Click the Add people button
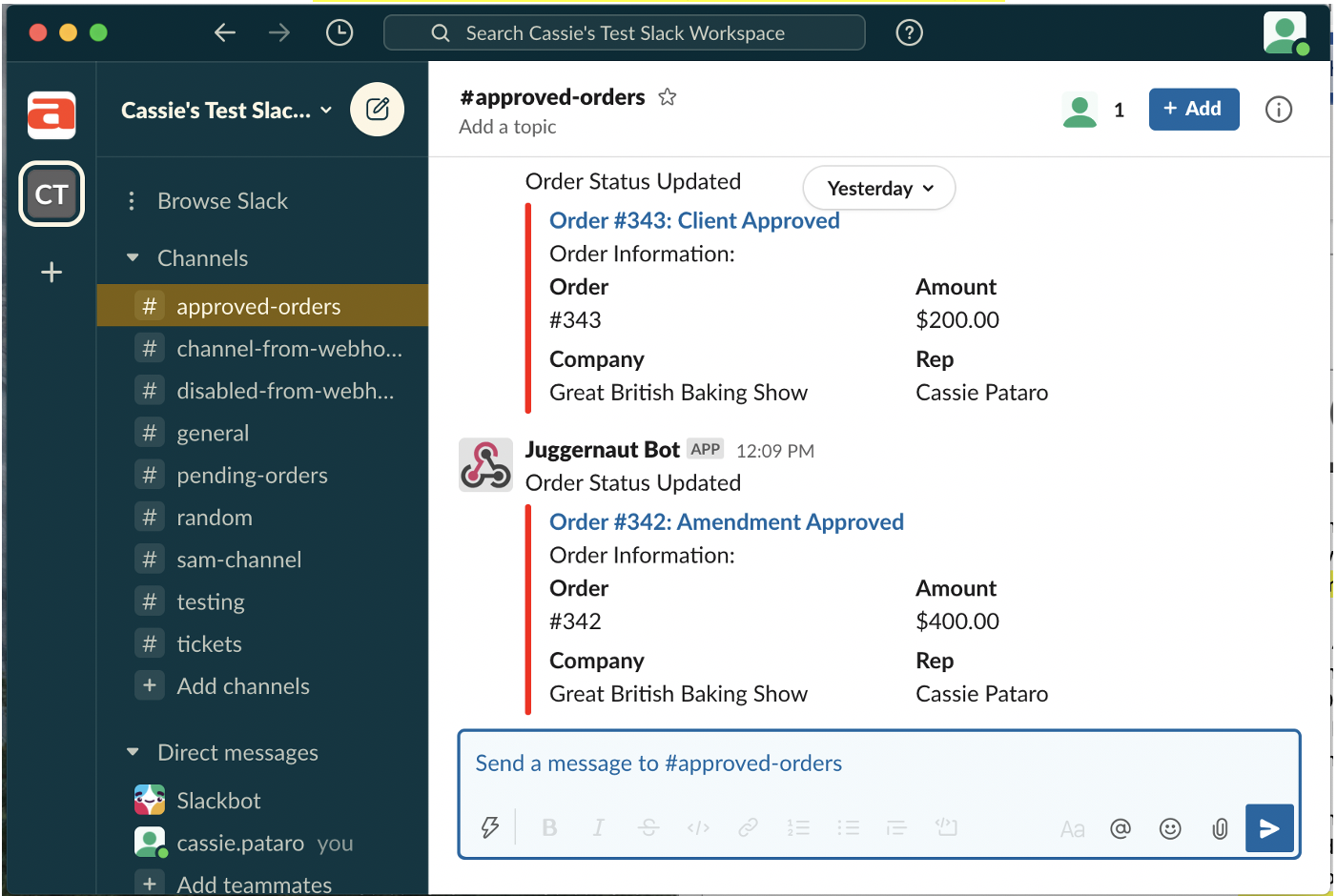 [x=1193, y=110]
